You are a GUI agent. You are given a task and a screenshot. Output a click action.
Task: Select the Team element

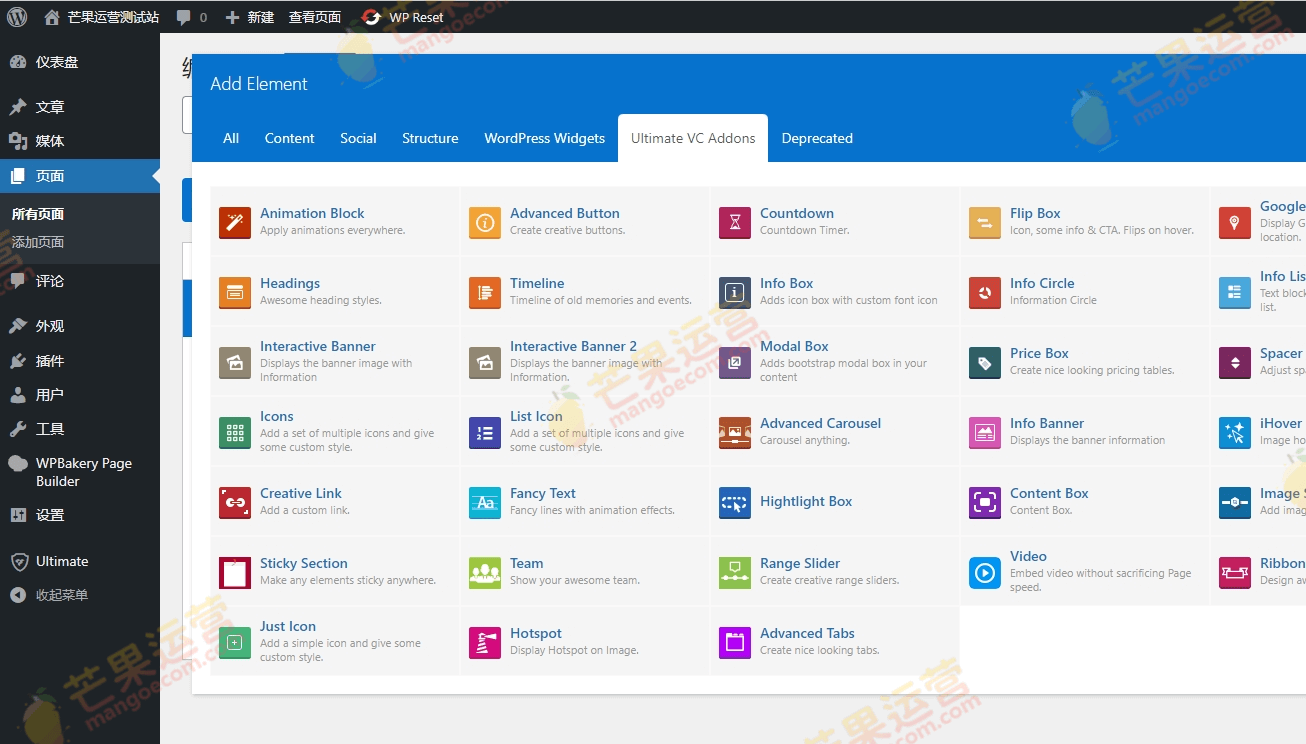pyautogui.click(x=526, y=563)
